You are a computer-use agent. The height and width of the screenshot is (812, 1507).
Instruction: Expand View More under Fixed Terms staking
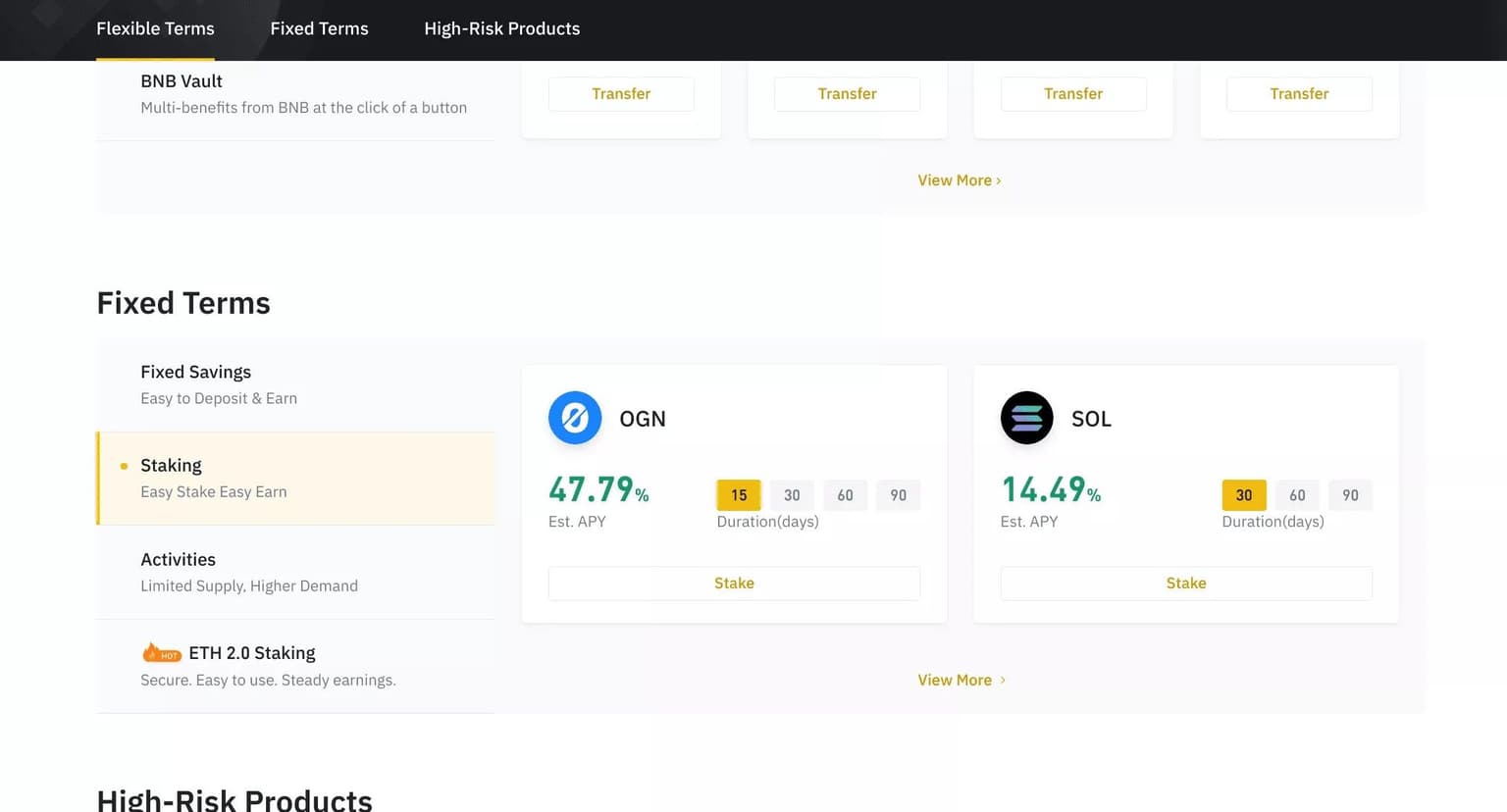pos(961,680)
